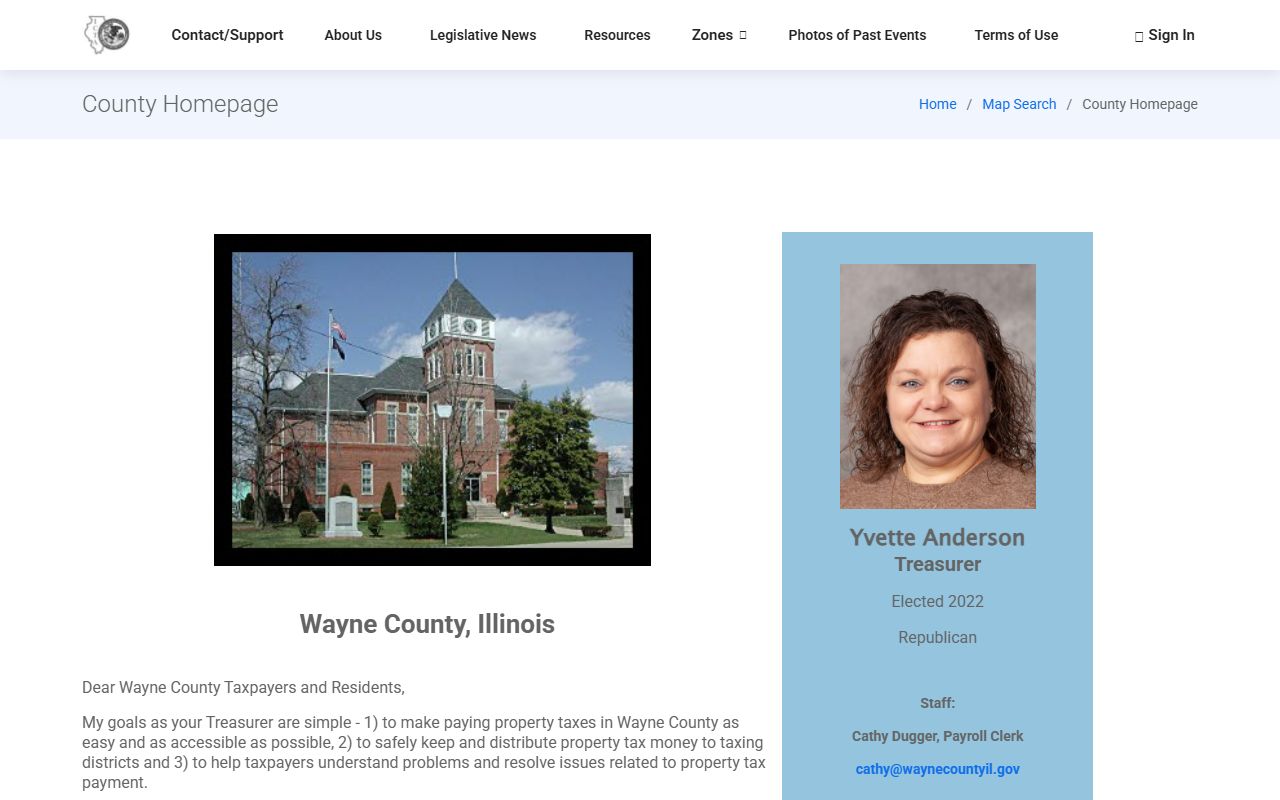Click the Illinois treasurers association logo
This screenshot has width=1280, height=800.
pos(107,35)
